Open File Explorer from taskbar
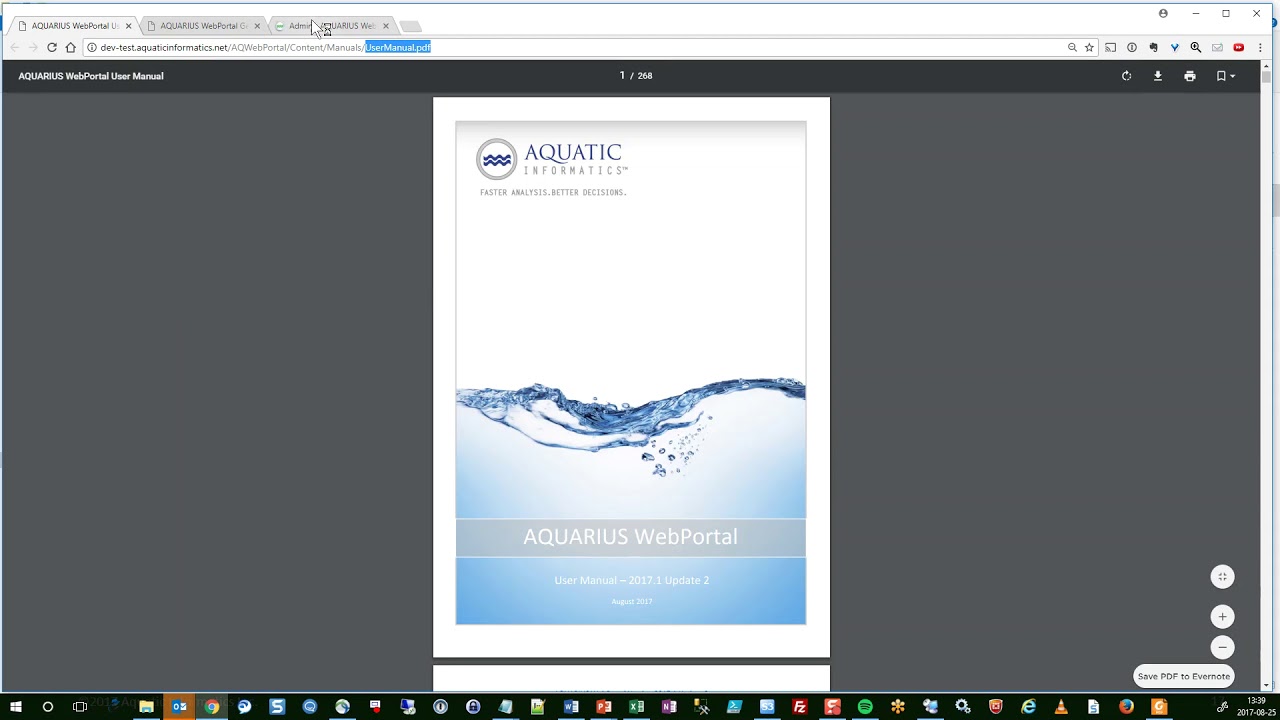 click(x=147, y=707)
